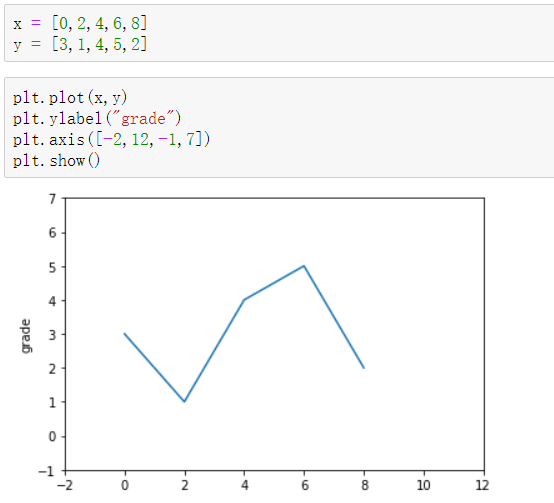Image resolution: width=554 pixels, height=503 pixels.
Task: Click the x-axis tick label 6
Action: tap(305, 486)
